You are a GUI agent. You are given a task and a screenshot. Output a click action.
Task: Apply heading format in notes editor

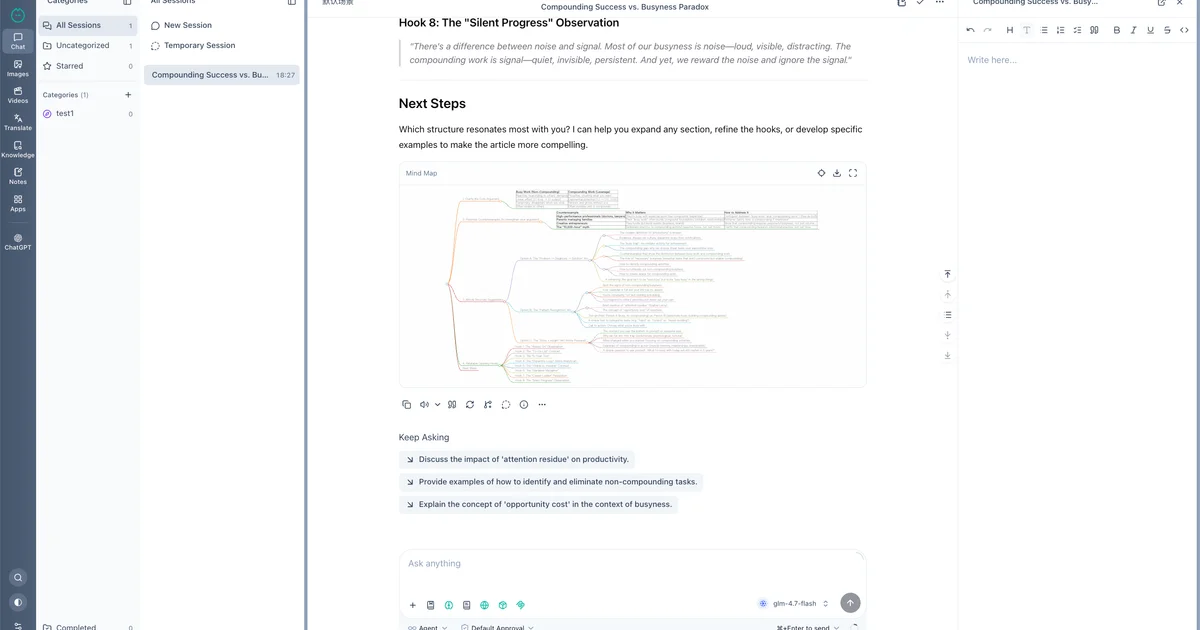(x=1010, y=30)
